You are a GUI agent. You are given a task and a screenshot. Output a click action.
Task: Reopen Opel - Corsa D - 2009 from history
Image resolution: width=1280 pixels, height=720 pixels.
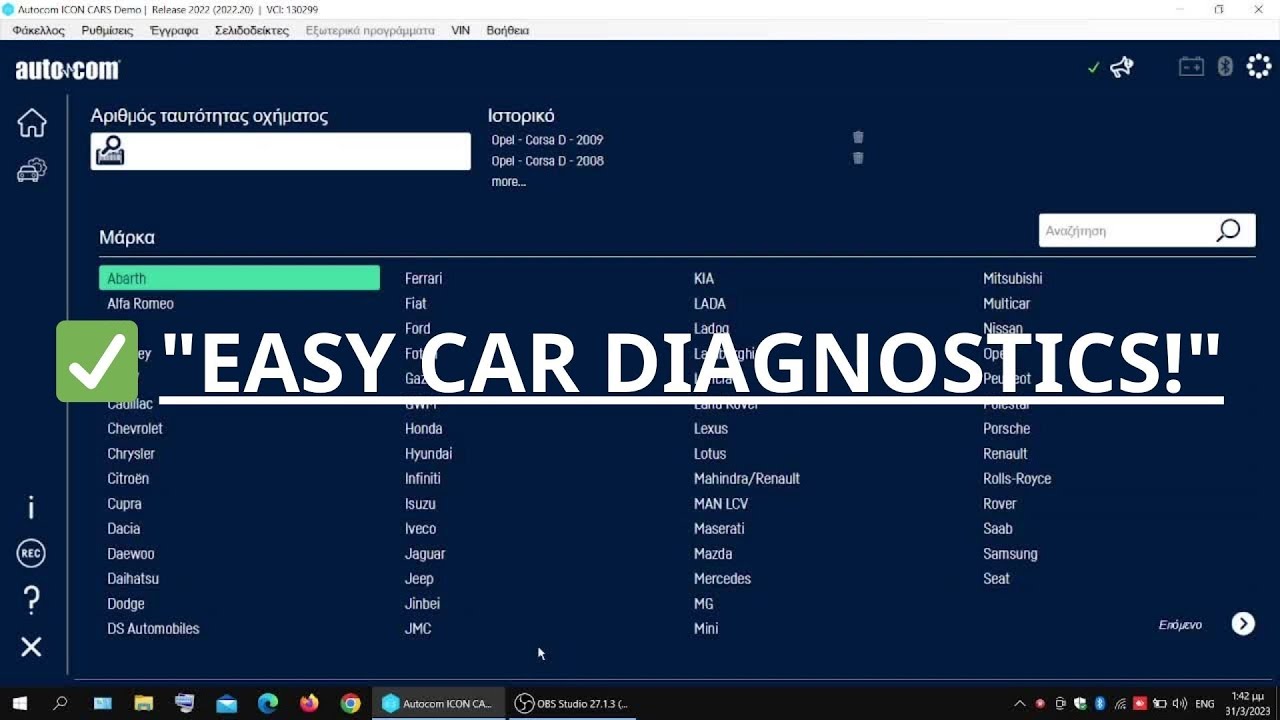547,140
